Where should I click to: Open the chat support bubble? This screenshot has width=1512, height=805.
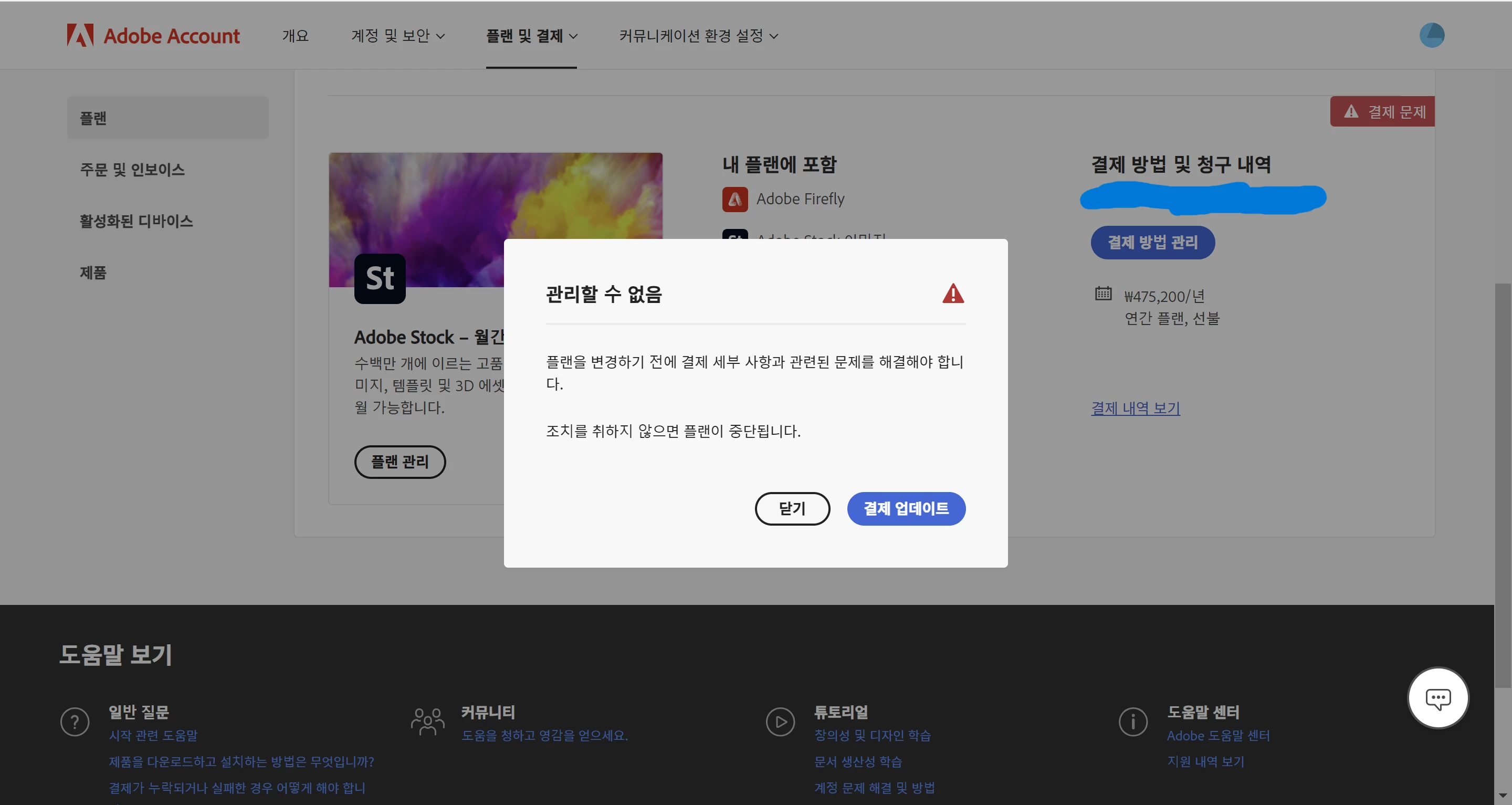(x=1437, y=697)
